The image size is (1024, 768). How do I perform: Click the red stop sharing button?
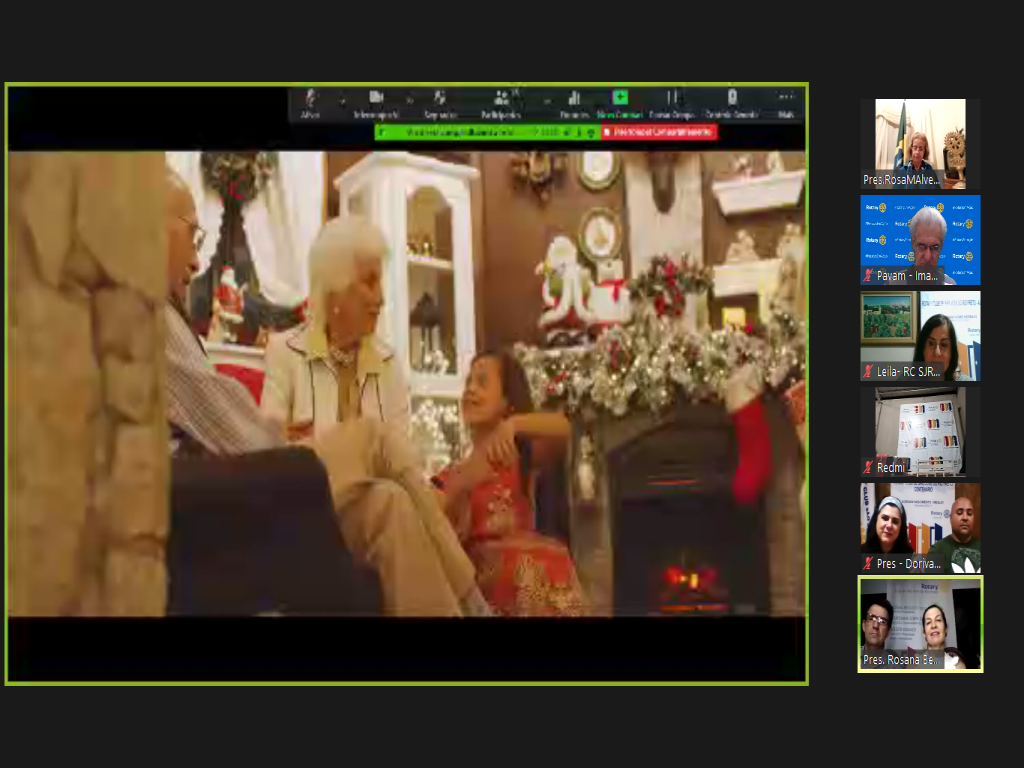[659, 132]
